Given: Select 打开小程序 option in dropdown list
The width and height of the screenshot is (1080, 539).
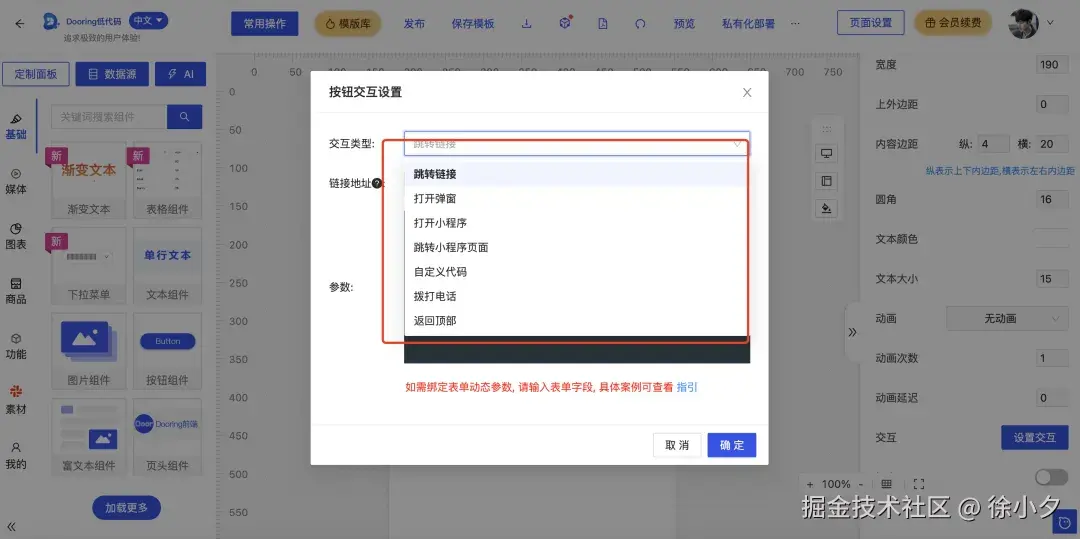Looking at the screenshot, I should click(x=577, y=223).
